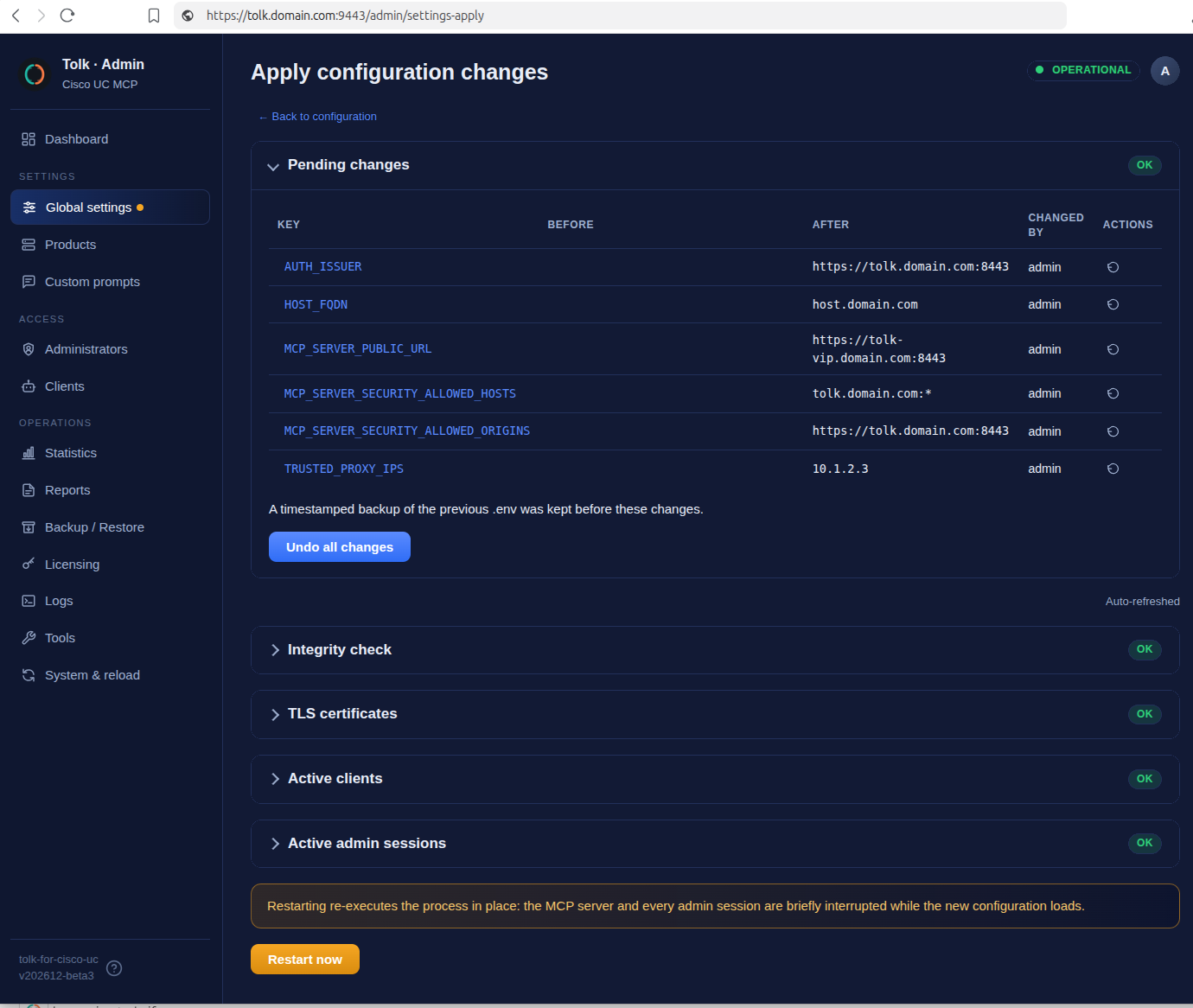Click the Custom prompts message icon
This screenshot has width=1193, height=1008.
tap(29, 282)
